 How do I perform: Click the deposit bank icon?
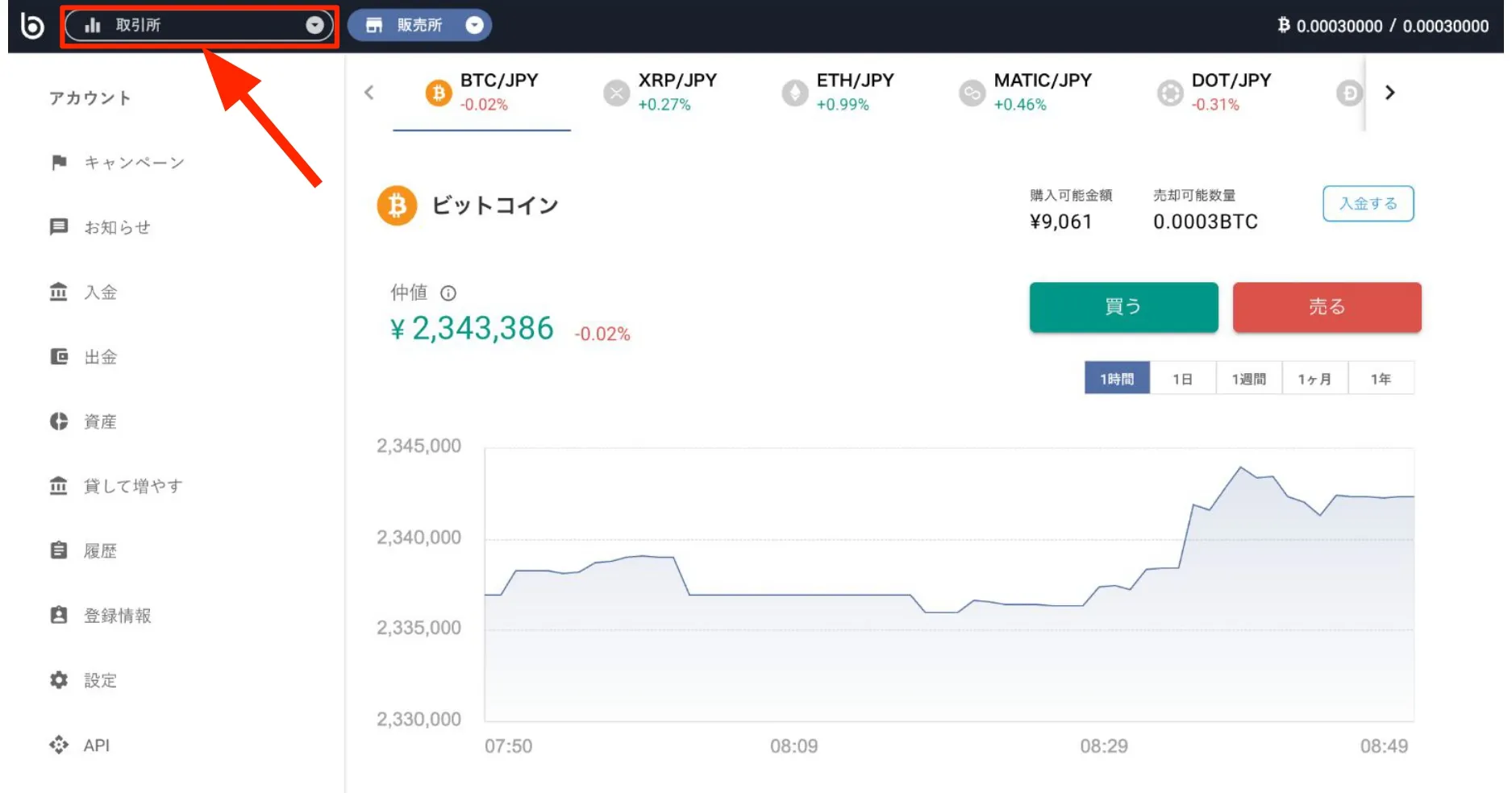(x=59, y=292)
